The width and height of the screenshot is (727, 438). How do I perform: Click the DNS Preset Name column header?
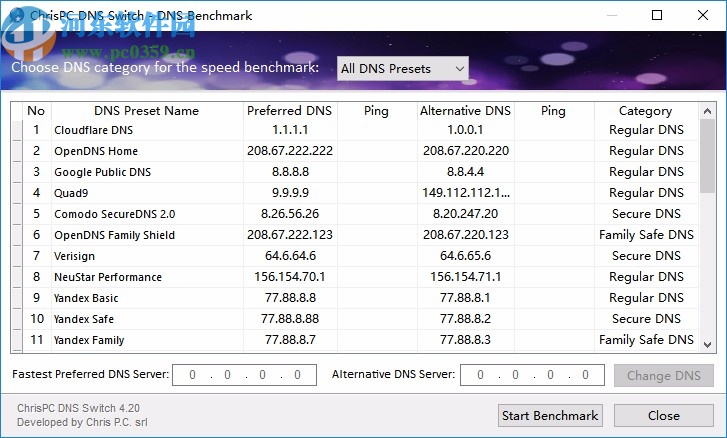click(x=147, y=111)
